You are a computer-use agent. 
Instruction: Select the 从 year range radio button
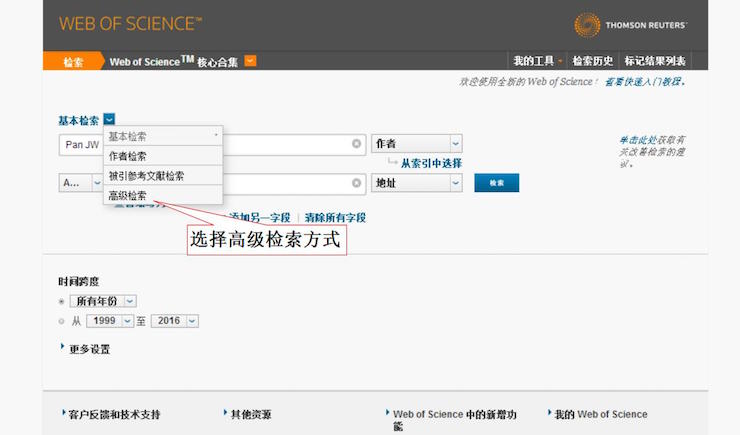click(61, 321)
